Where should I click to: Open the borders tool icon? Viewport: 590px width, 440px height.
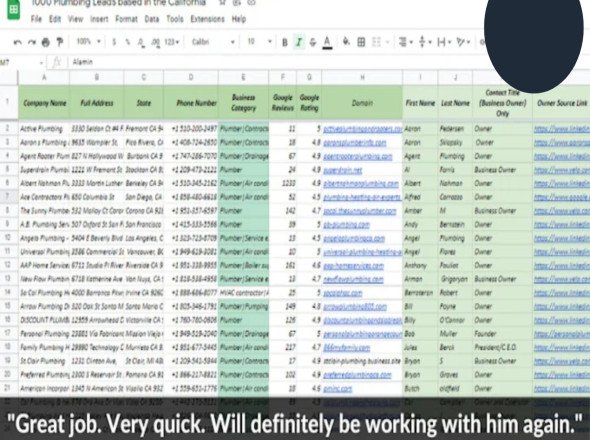(361, 42)
